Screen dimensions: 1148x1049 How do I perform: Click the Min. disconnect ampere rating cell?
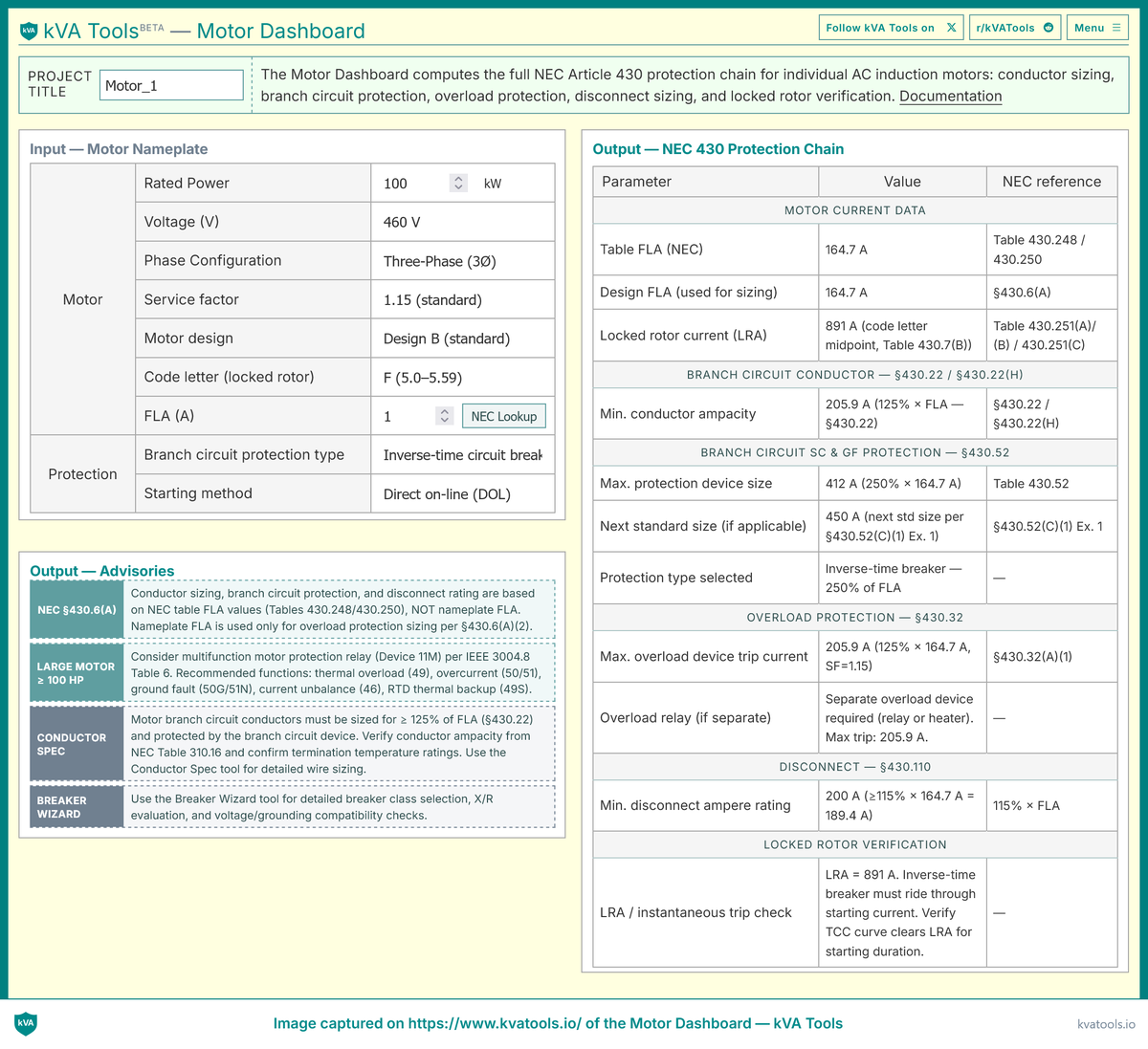706,805
